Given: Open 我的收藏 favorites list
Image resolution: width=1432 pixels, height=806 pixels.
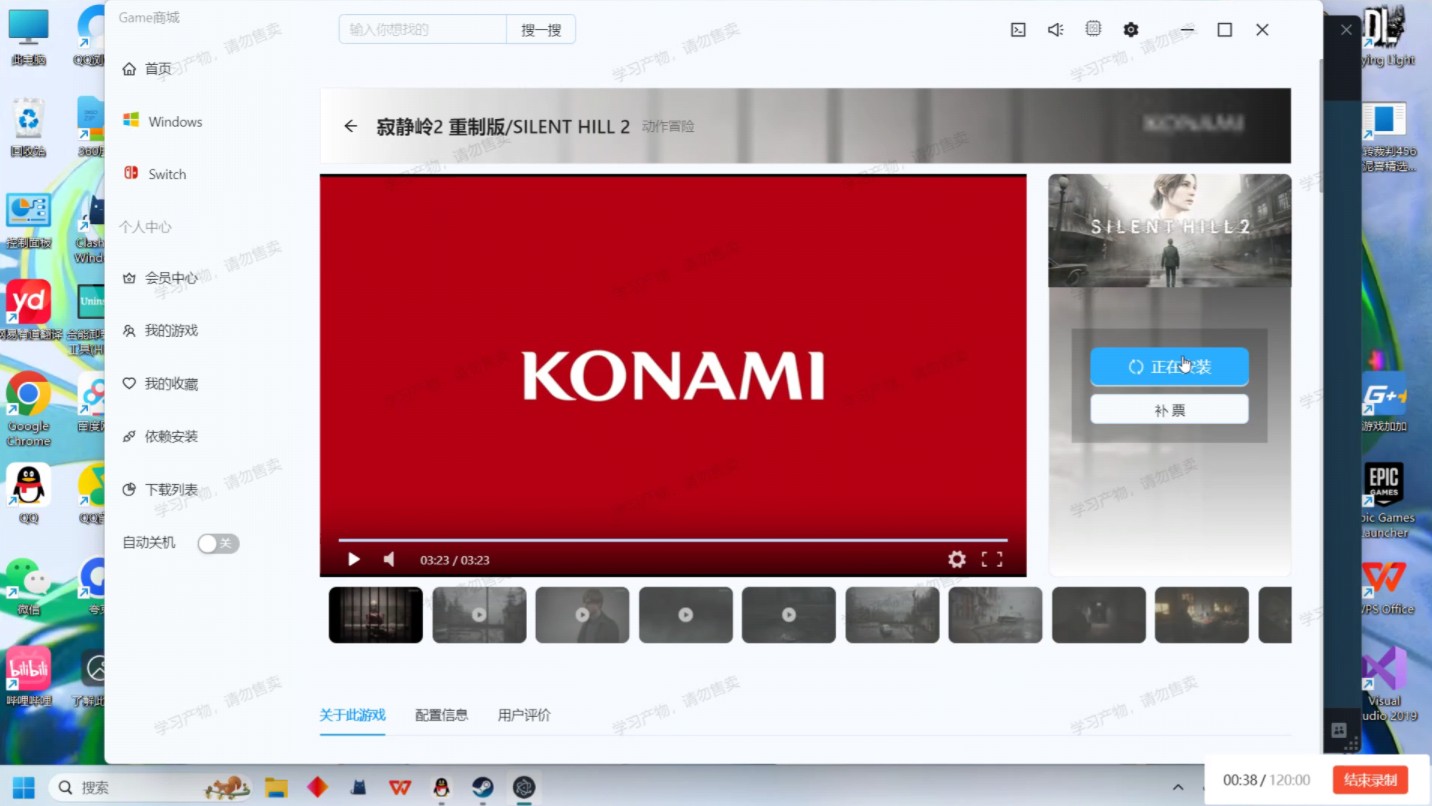Looking at the screenshot, I should 160,384.
